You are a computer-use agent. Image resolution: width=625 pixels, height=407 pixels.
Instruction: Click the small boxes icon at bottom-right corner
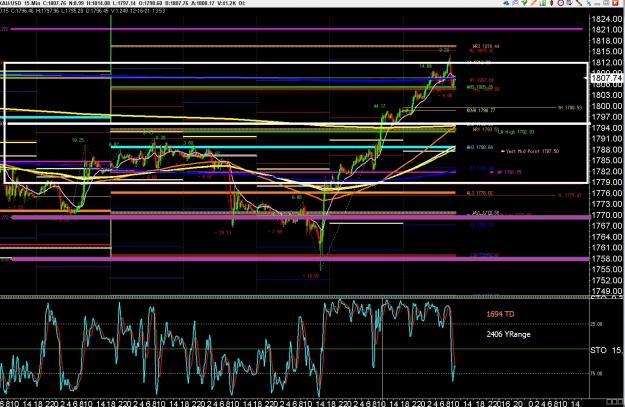pos(614,401)
